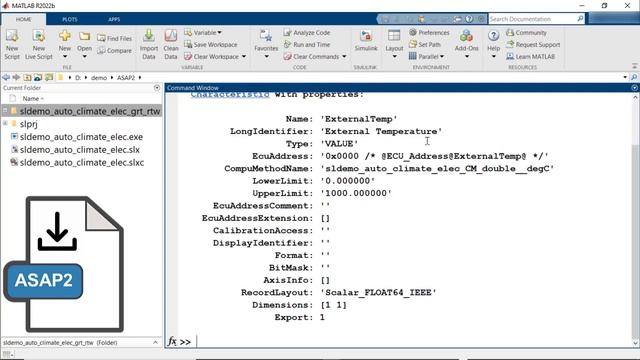Screen dimensions: 640x360
Task: Open Help
Action: tap(493, 44)
